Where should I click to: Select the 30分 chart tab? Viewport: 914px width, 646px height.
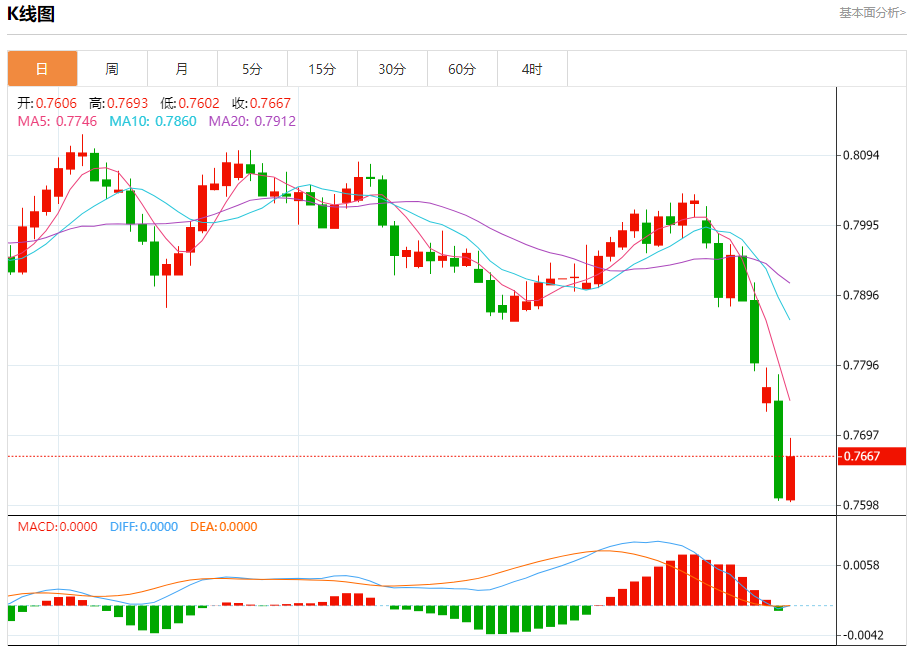tap(392, 69)
